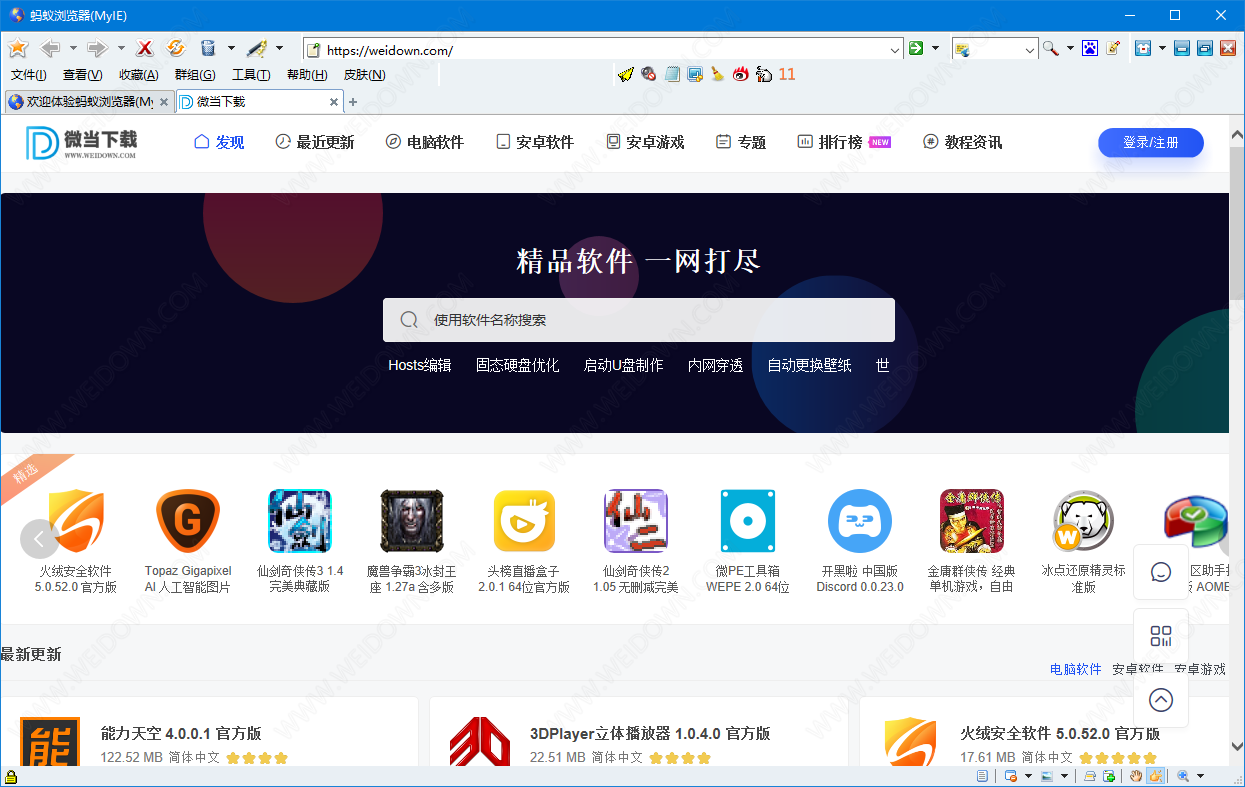Open the 微PE工具箱 app thumbnail

click(x=748, y=521)
